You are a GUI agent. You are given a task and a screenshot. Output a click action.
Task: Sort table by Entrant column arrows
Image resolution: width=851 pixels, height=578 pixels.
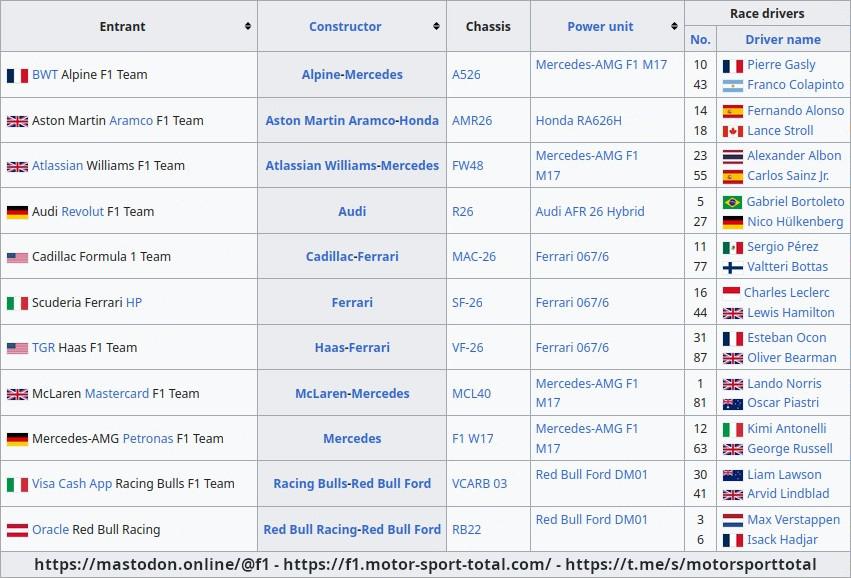(248, 26)
